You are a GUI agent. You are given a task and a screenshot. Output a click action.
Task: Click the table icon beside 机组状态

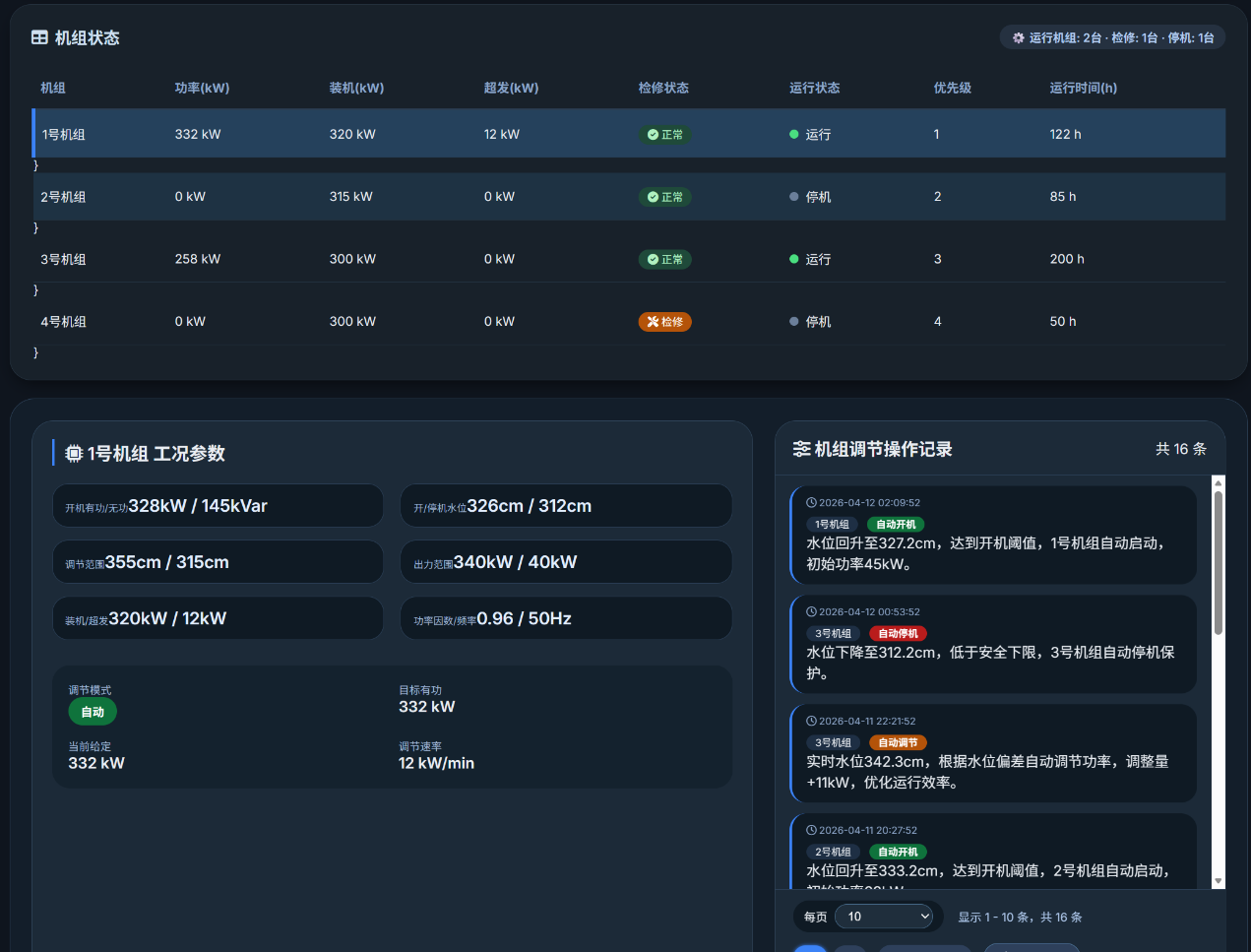pos(39,37)
